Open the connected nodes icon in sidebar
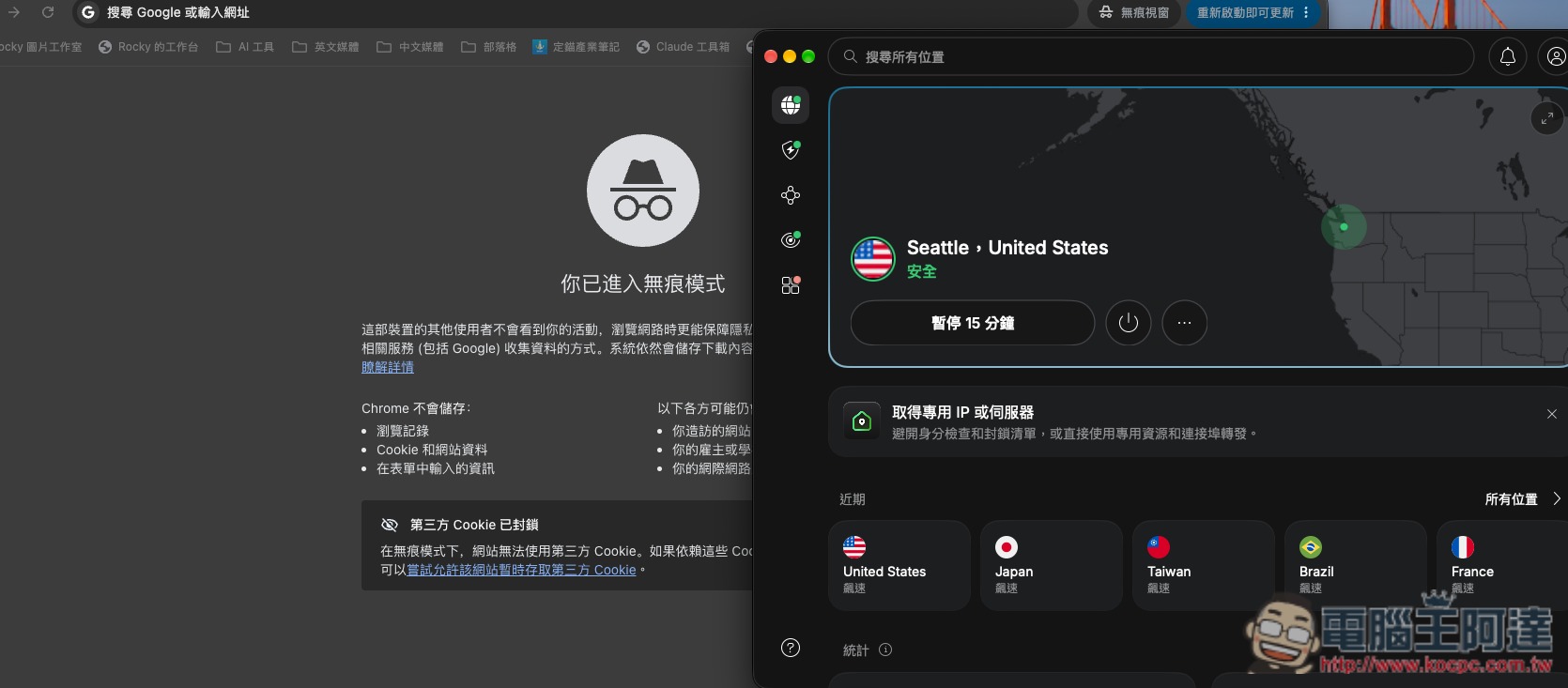 tap(791, 195)
